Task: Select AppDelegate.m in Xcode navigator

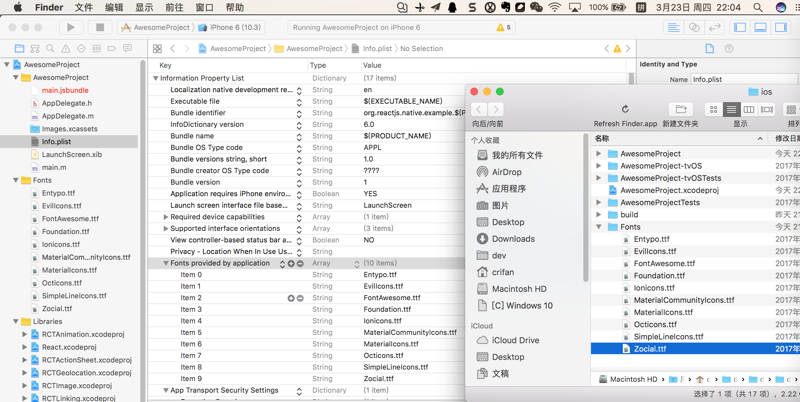Action: (x=67, y=116)
